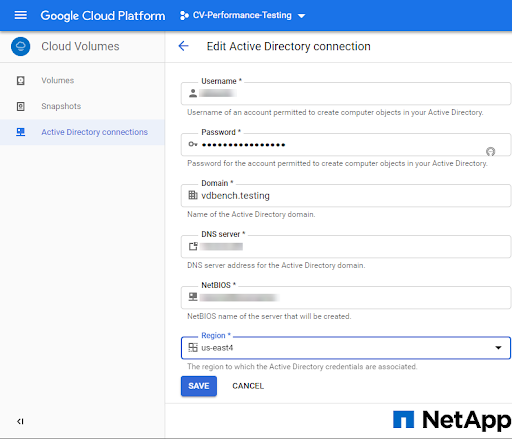512x439 pixels.
Task: Click the region grid icon
Action: tap(193, 348)
